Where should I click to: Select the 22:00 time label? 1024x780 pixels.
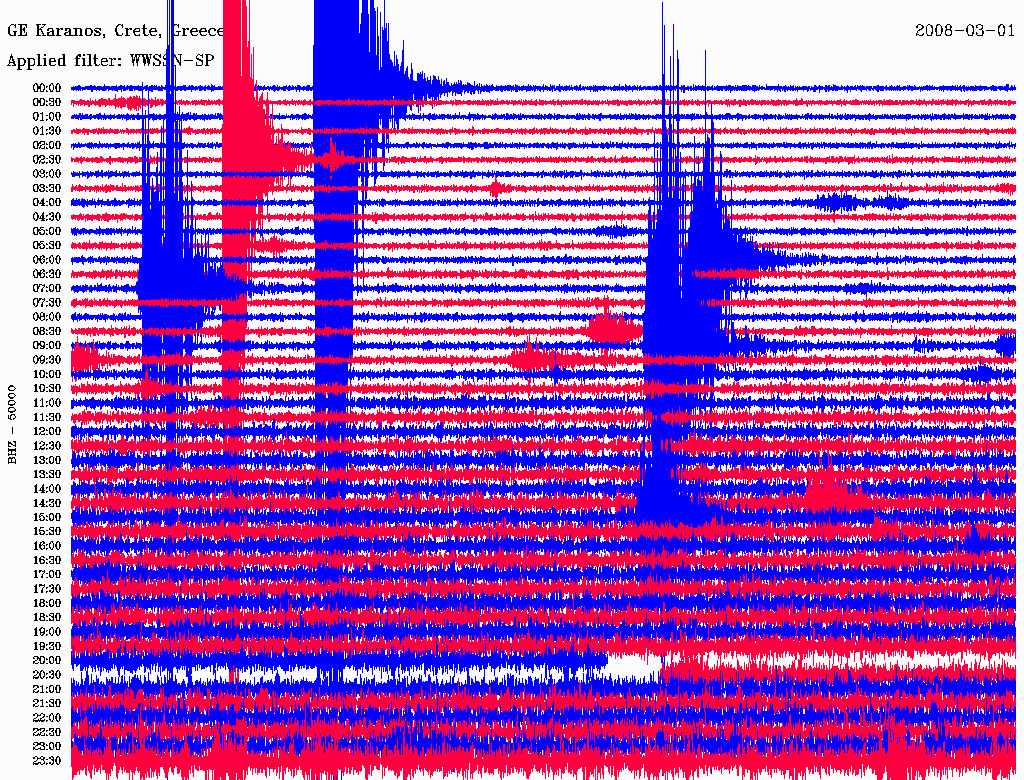coord(47,718)
